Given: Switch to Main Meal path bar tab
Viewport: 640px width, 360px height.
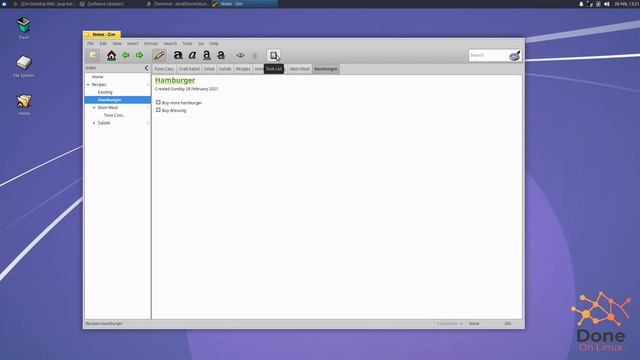Looking at the screenshot, I should click(x=299, y=69).
